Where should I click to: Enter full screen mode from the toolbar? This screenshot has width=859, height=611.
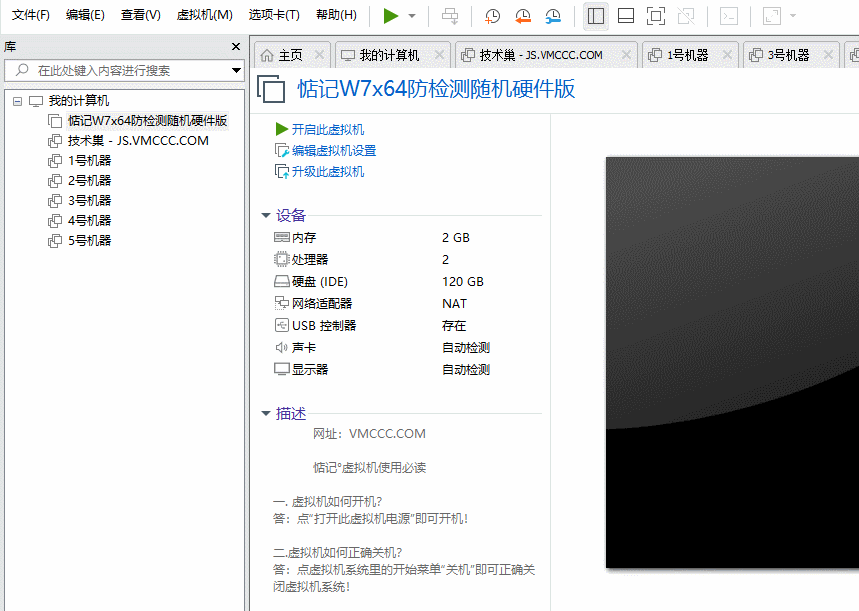point(655,16)
